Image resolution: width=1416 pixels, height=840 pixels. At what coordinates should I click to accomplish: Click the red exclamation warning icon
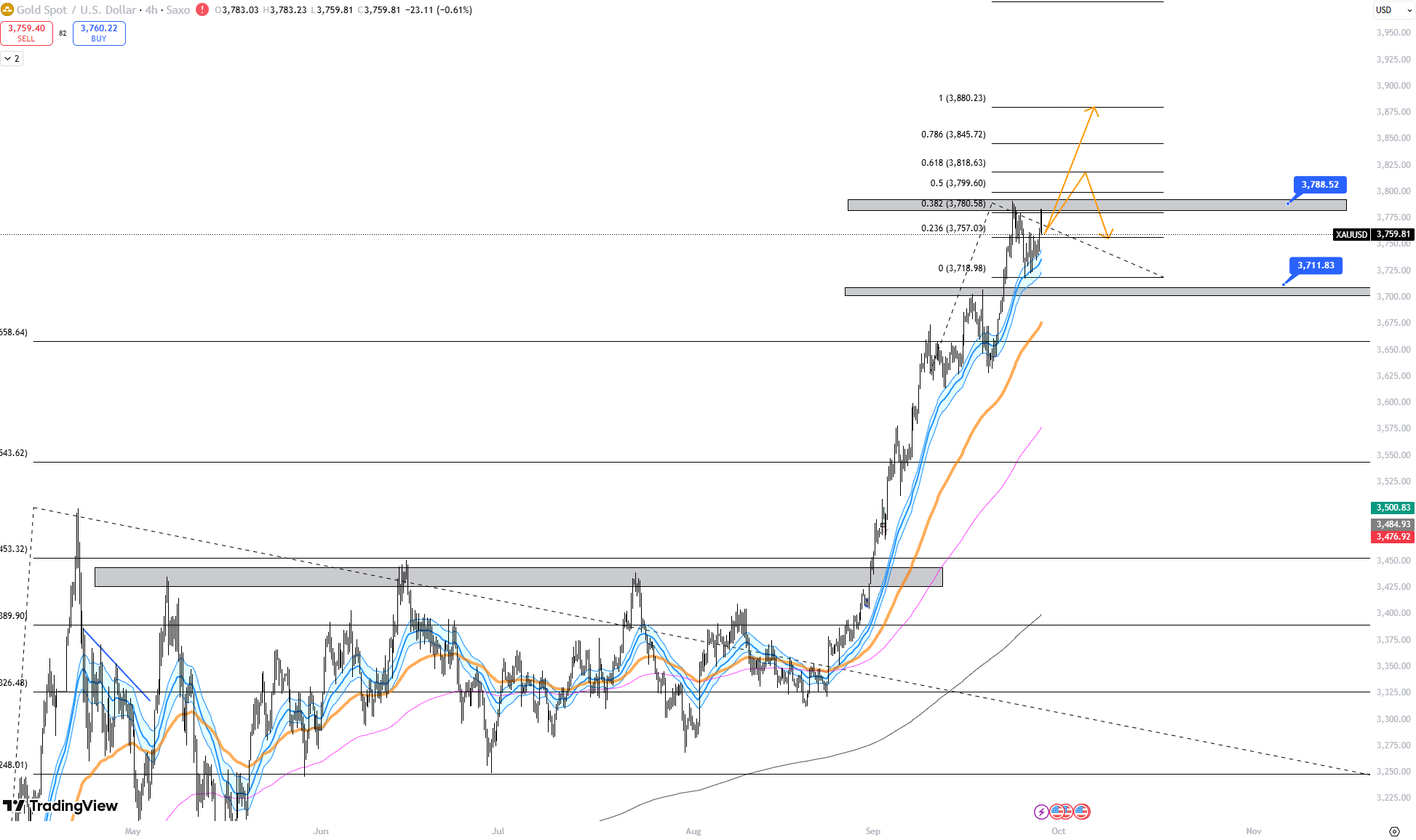click(x=202, y=9)
